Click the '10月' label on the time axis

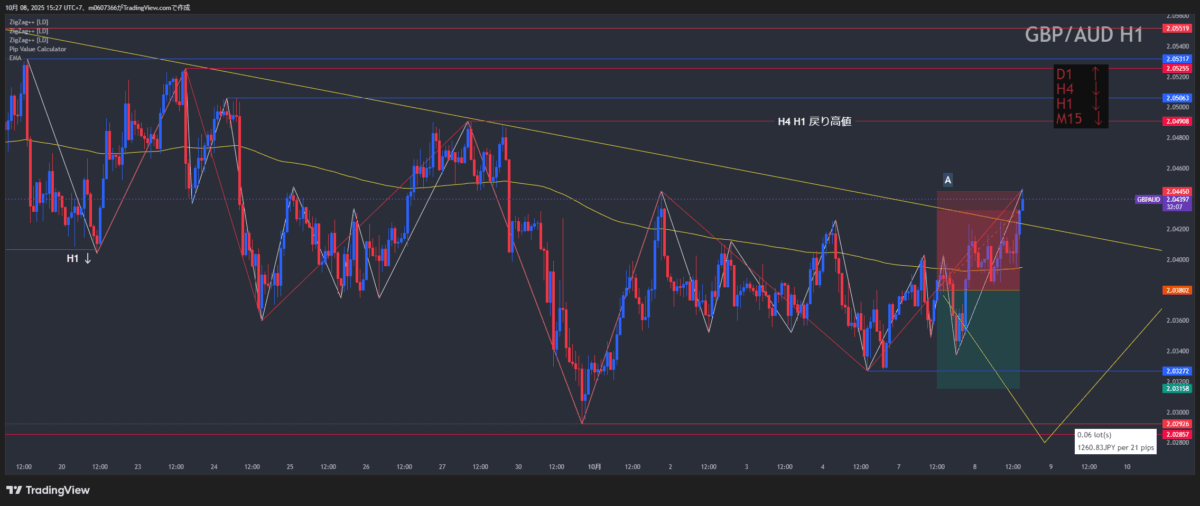(594, 466)
